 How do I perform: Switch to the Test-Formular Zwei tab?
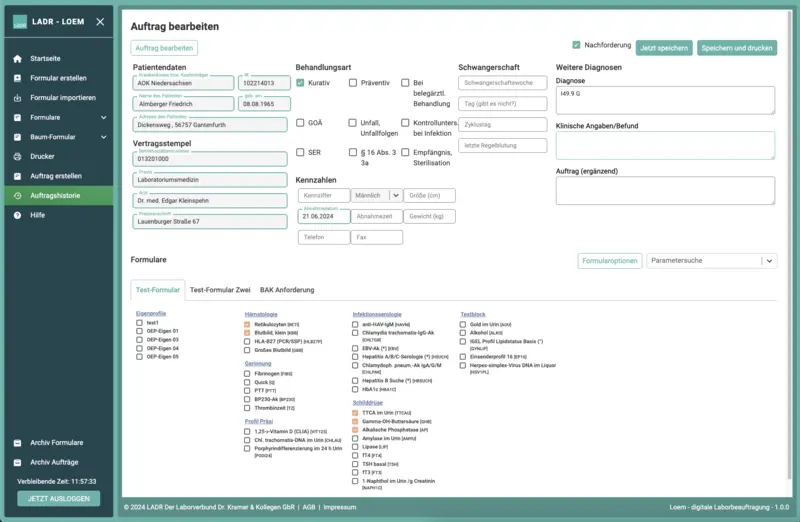pyautogui.click(x=219, y=290)
